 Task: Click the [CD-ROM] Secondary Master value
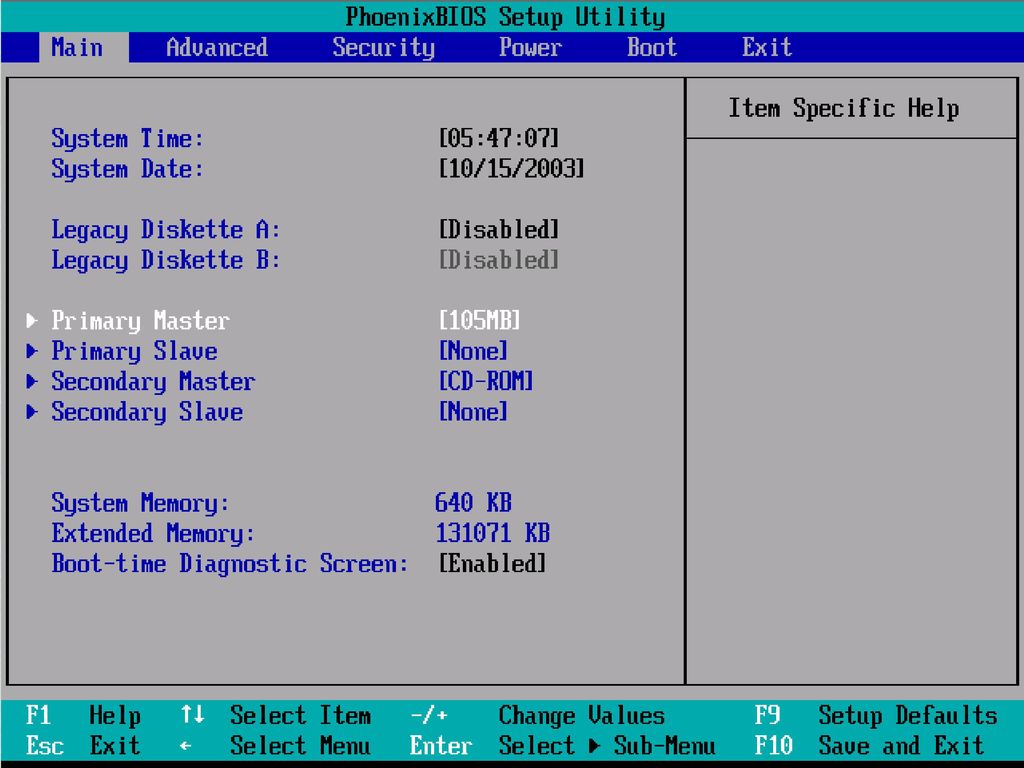[486, 381]
